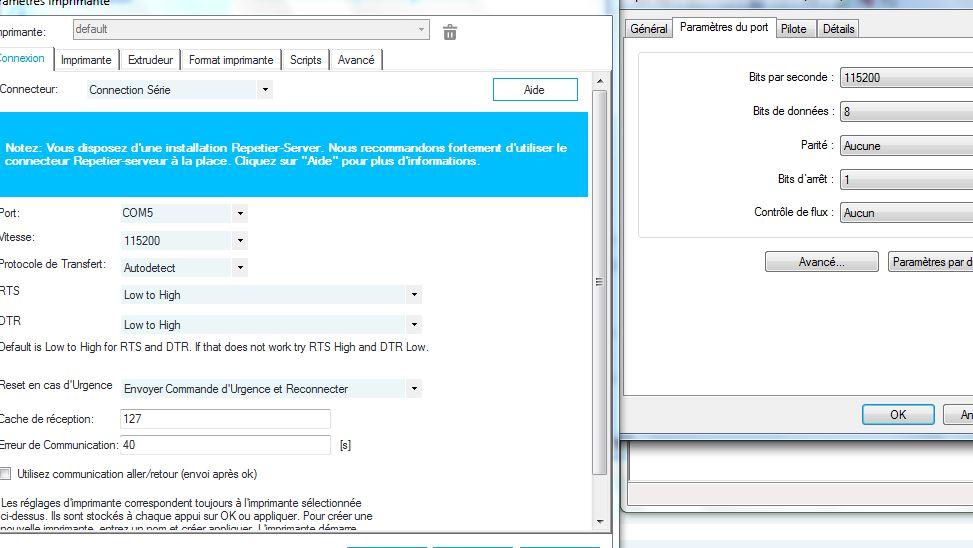Open the Format imprimante tab
Screen dimensions: 973x548
coord(231,60)
